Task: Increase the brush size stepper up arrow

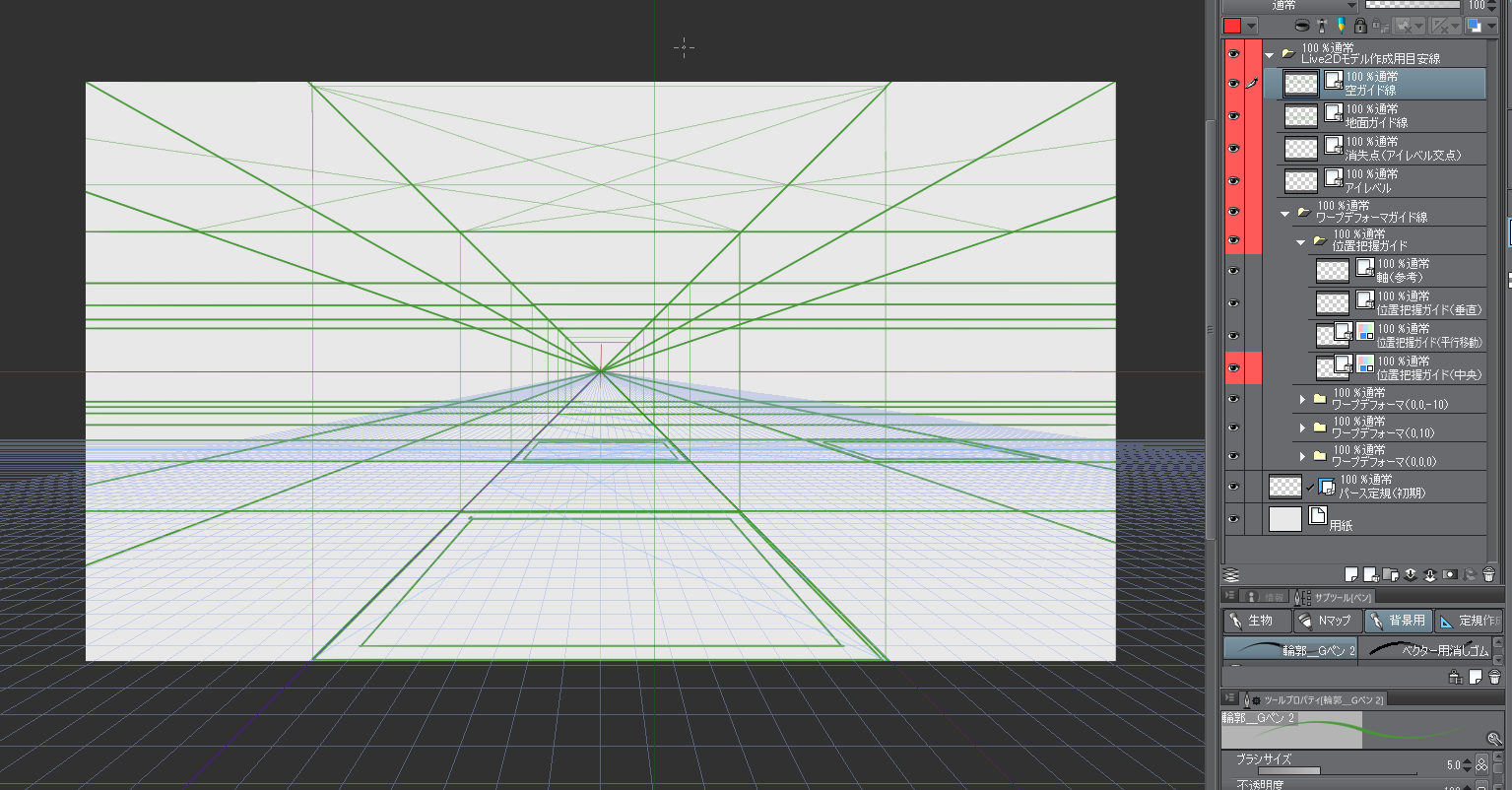Action: (x=1467, y=760)
